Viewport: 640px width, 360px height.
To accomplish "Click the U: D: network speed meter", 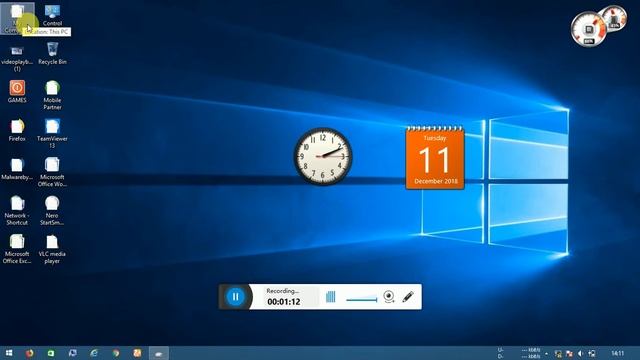I will coord(519,353).
